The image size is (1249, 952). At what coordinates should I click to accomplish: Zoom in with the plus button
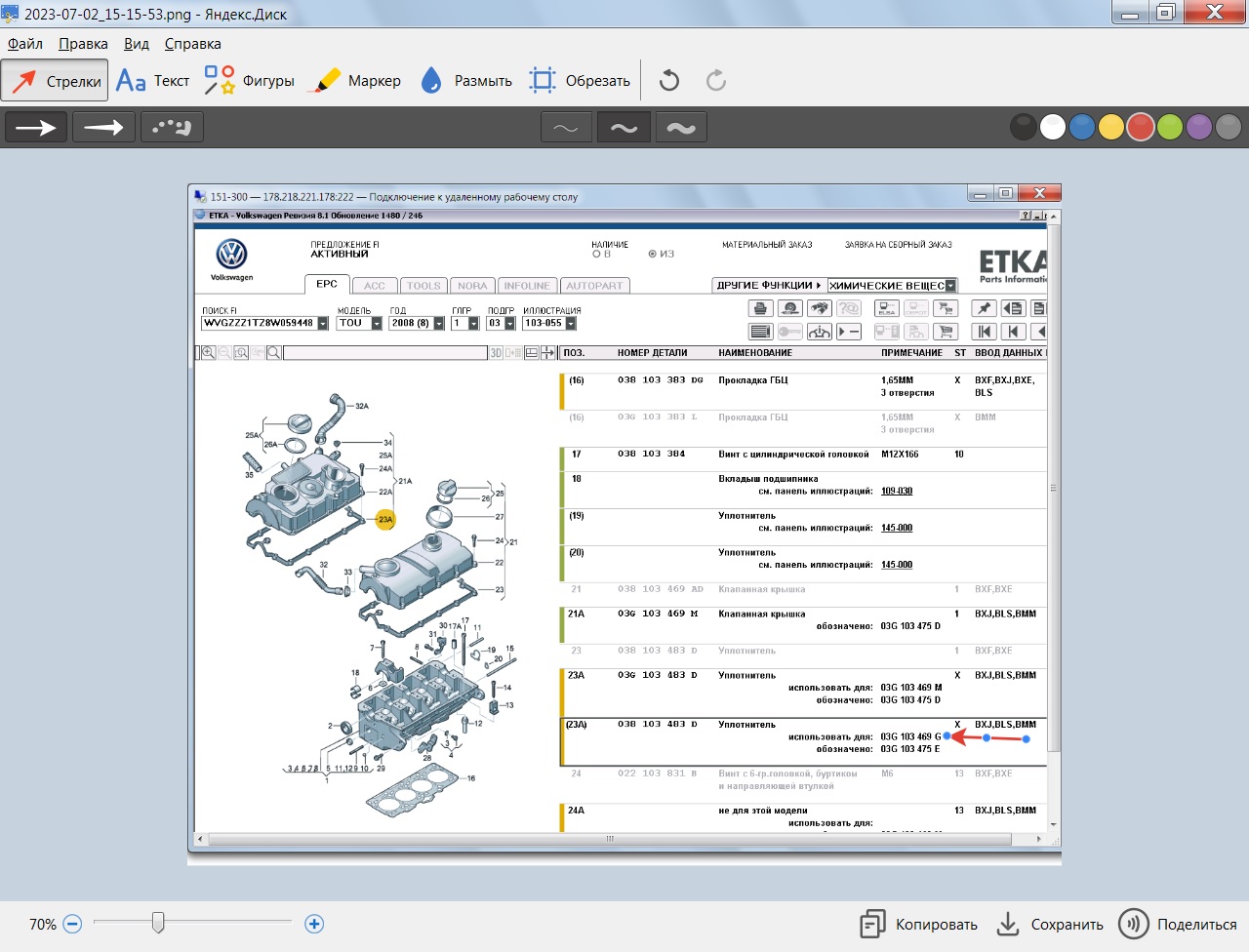[x=314, y=924]
